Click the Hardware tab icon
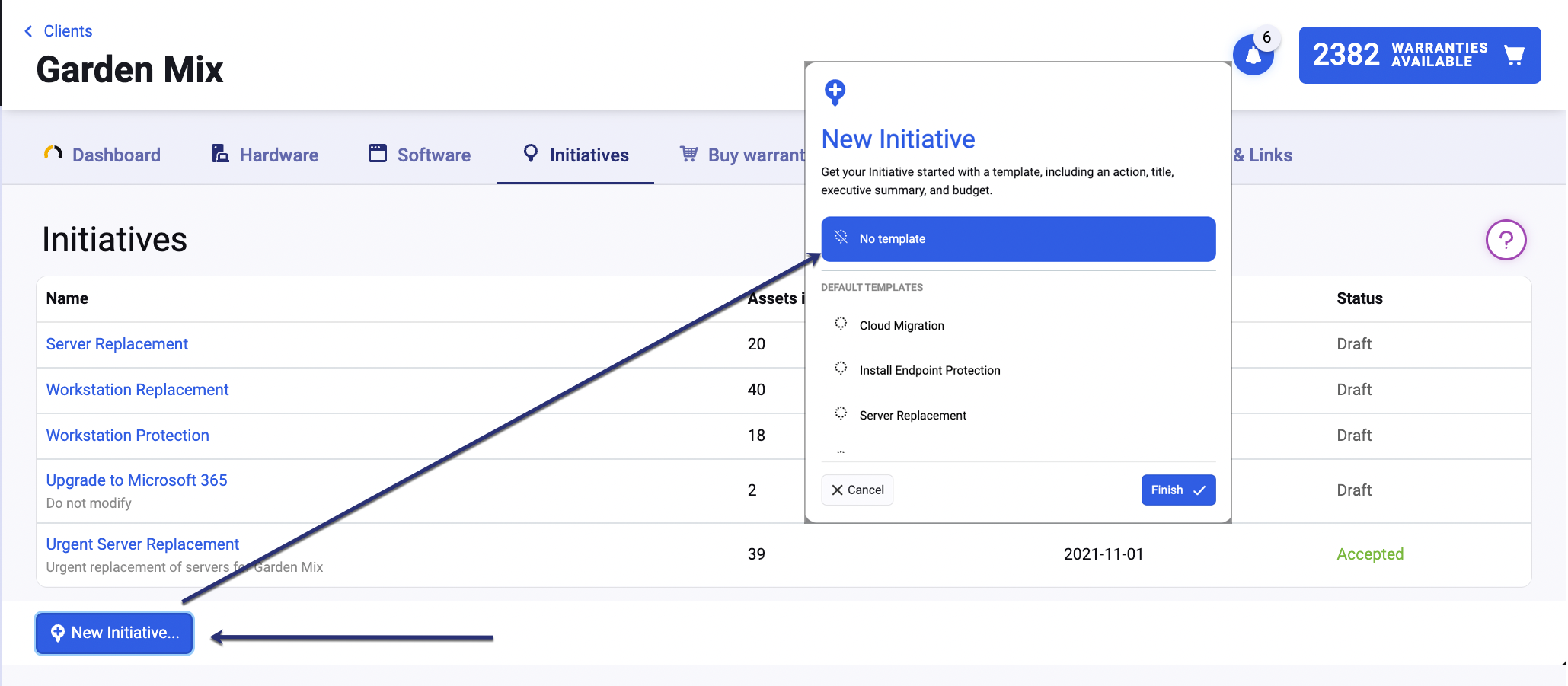This screenshot has width=1568, height=686. (220, 154)
